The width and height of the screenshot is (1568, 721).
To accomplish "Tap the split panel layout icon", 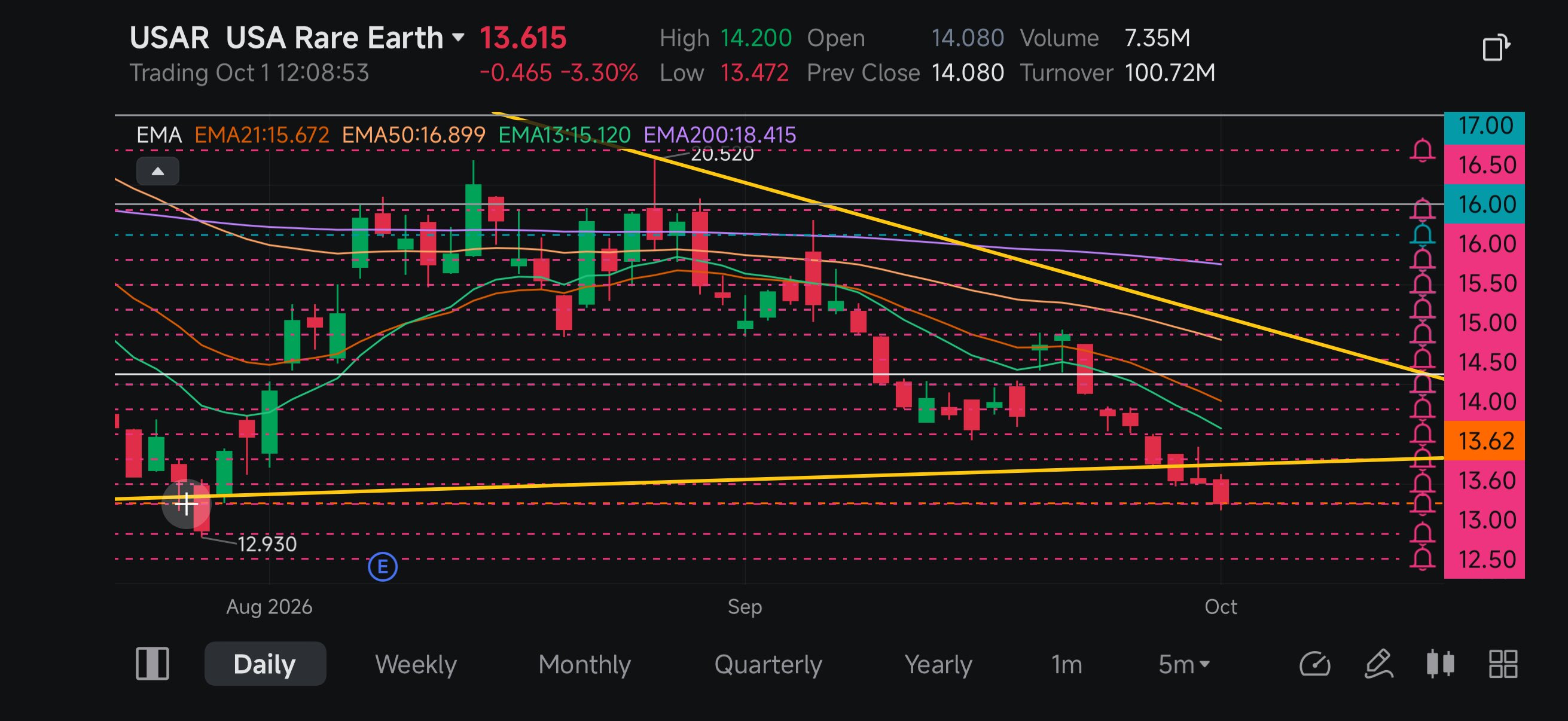I will click(x=152, y=664).
